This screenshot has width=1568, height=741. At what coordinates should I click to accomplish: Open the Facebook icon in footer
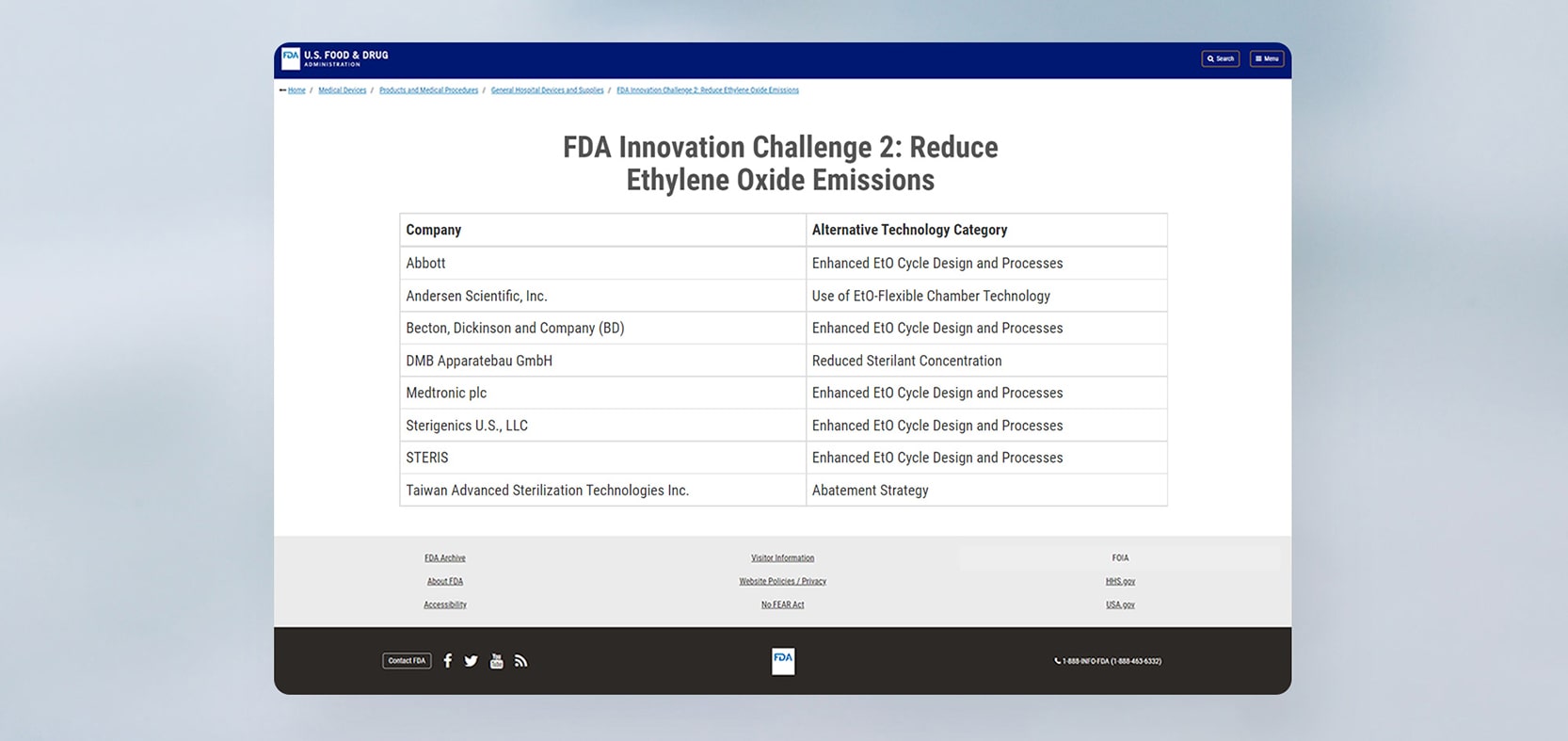pos(448,661)
